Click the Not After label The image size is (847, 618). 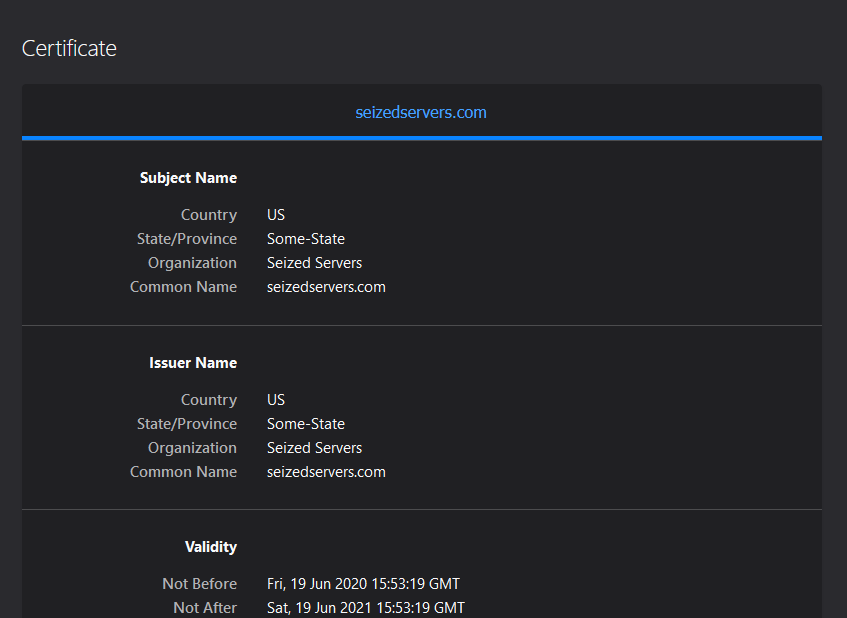(205, 608)
